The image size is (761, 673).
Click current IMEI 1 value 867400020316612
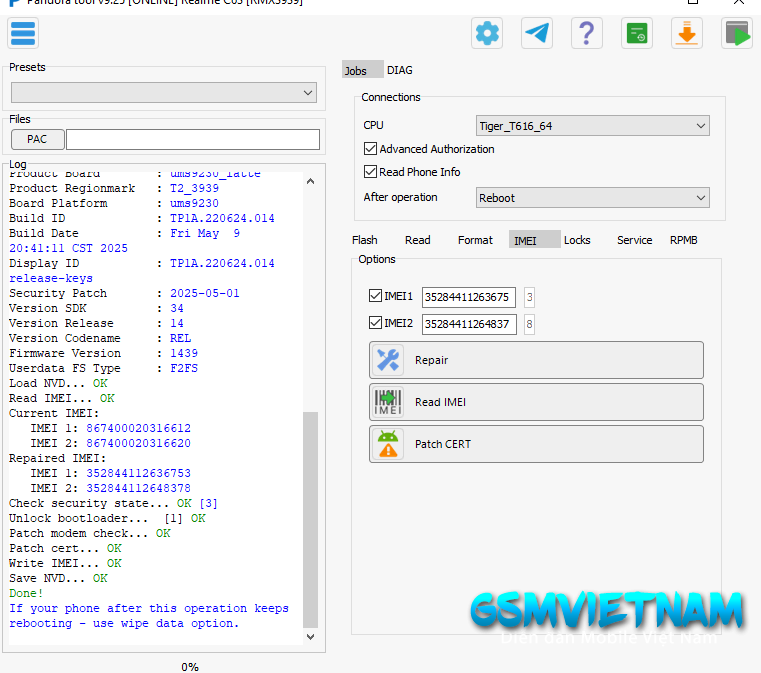(138, 428)
